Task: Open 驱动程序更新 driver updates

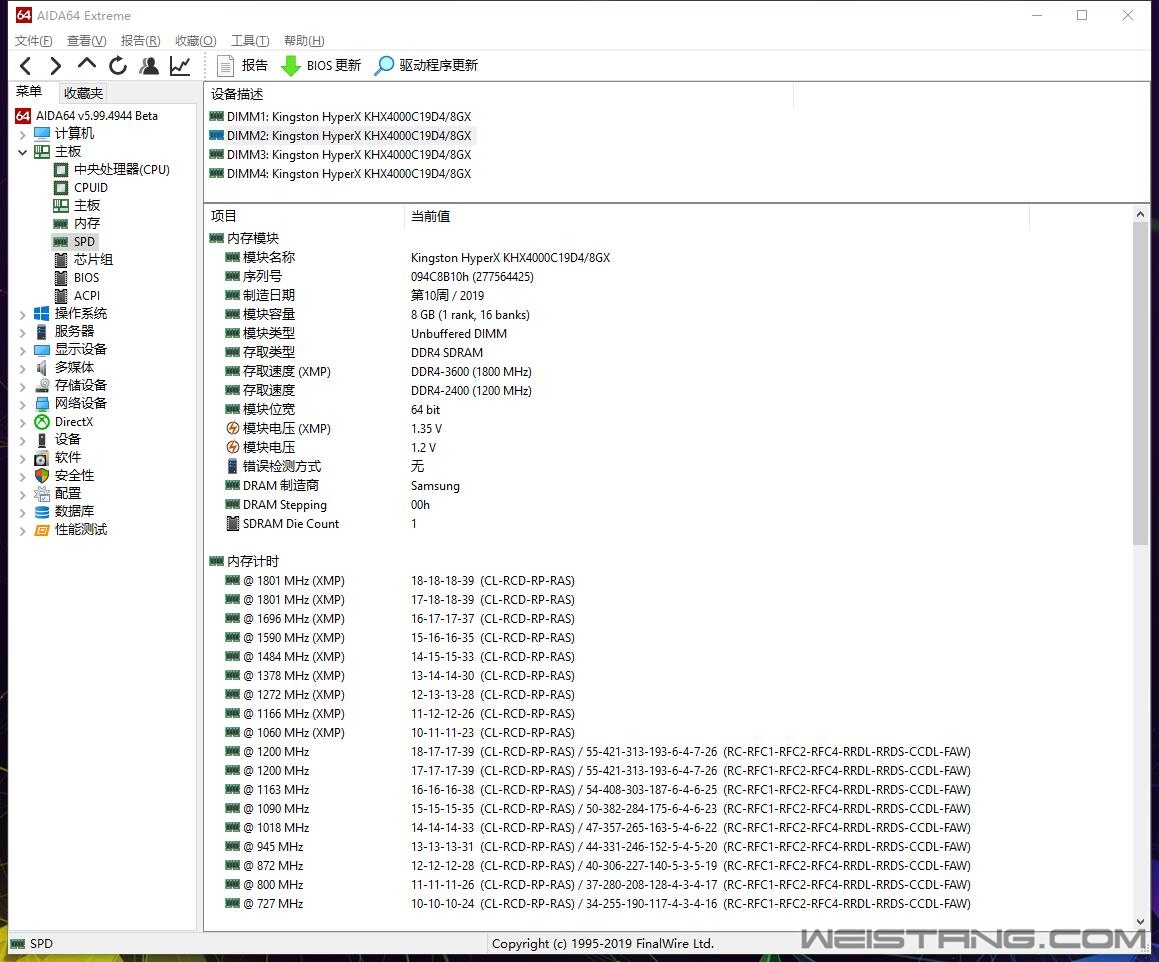Action: point(426,66)
